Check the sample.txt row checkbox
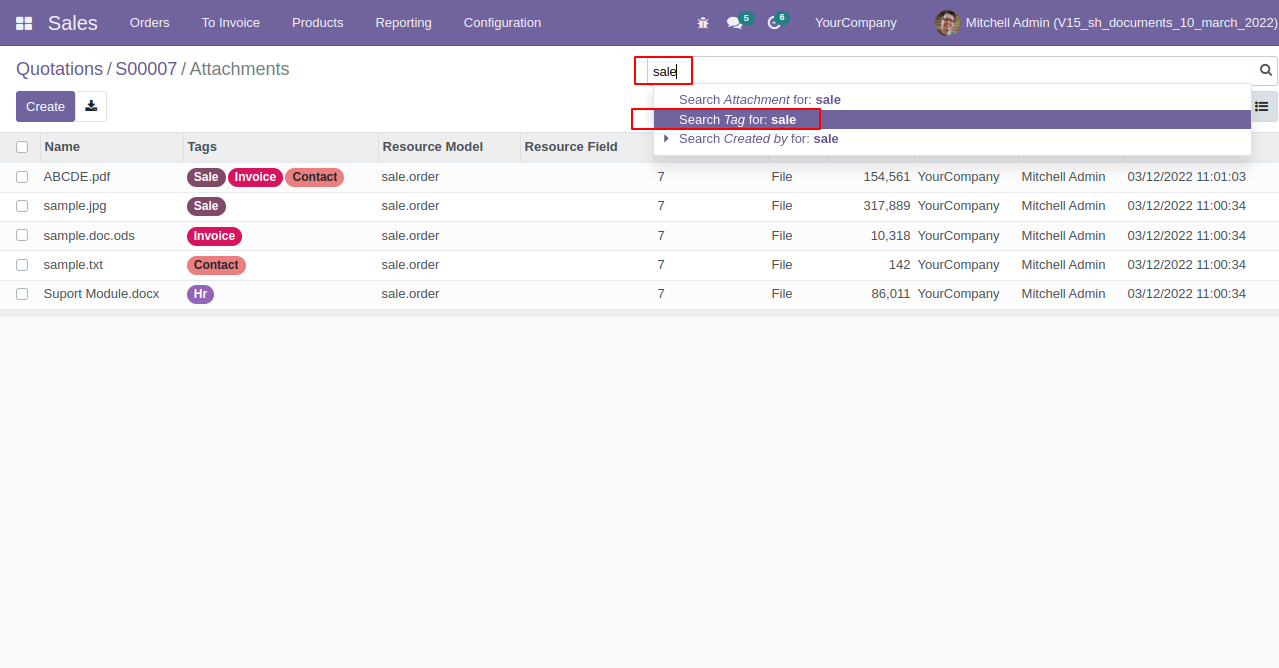 click(22, 265)
